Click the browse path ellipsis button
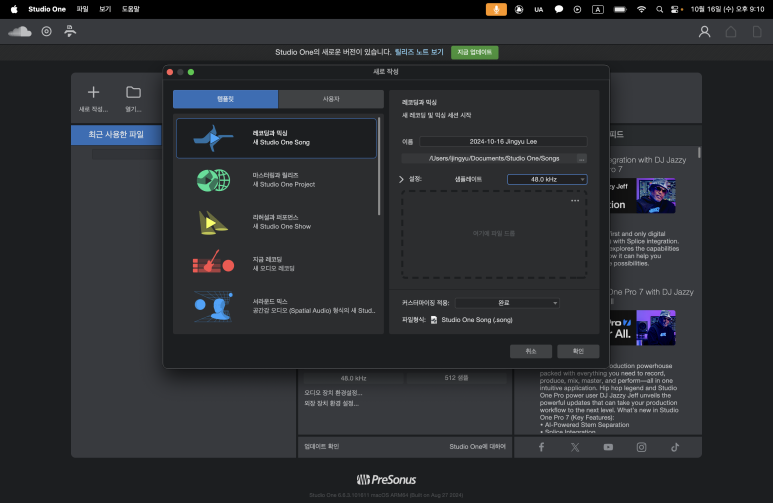Image resolution: width=773 pixels, height=503 pixels. (x=582, y=159)
